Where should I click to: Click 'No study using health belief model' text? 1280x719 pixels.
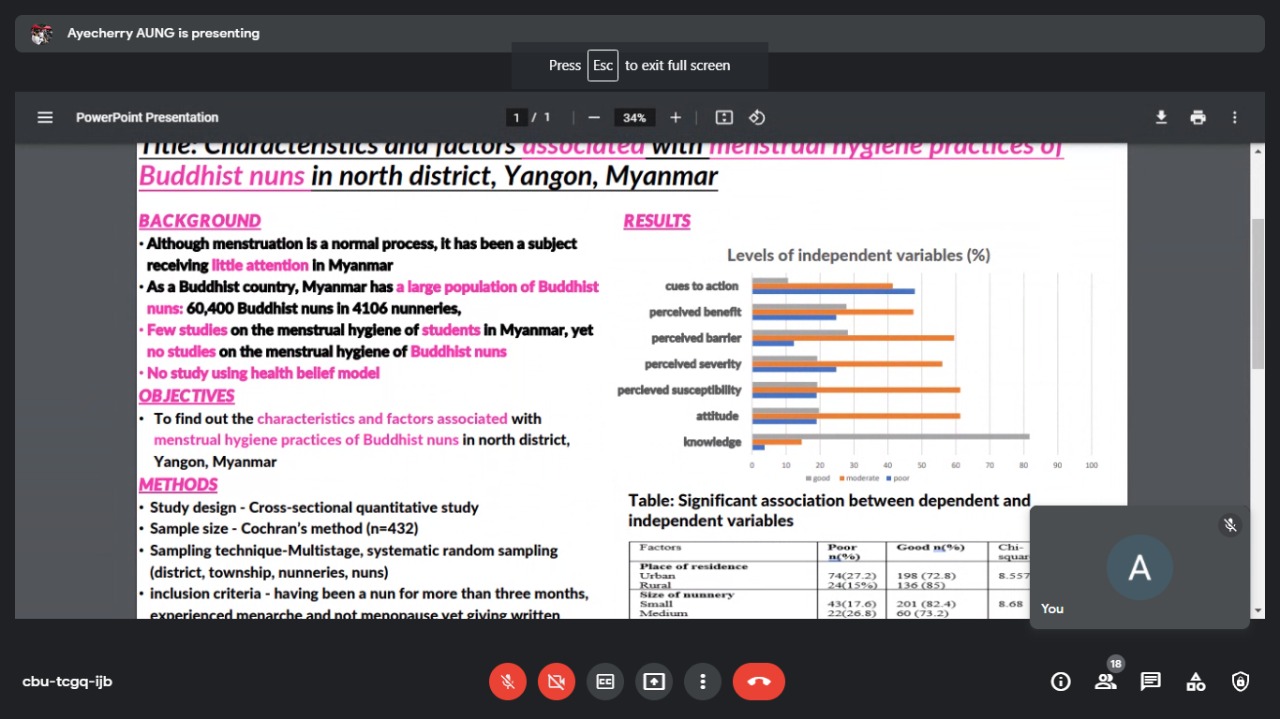pos(263,373)
